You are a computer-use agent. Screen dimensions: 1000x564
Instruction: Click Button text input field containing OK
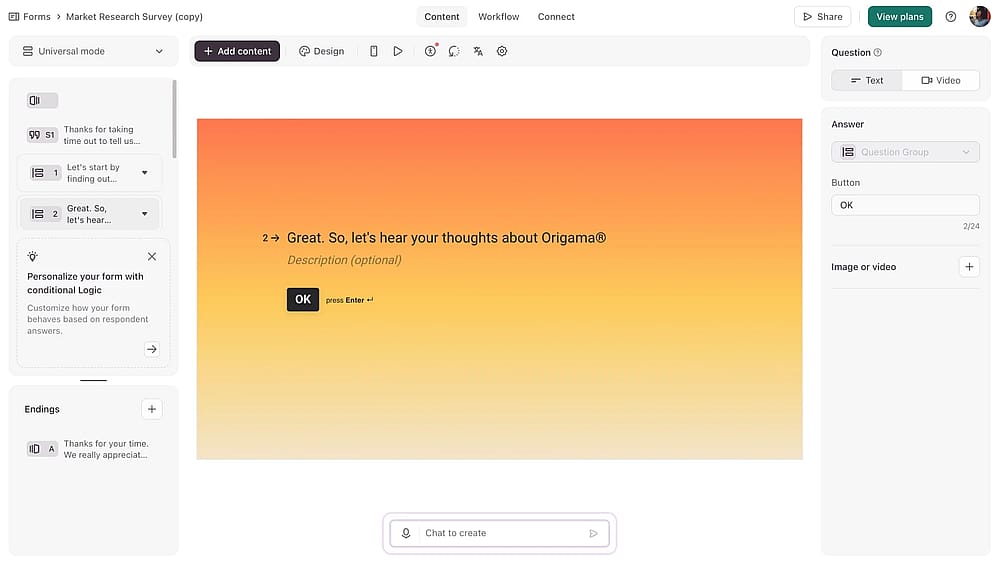[x=905, y=205]
